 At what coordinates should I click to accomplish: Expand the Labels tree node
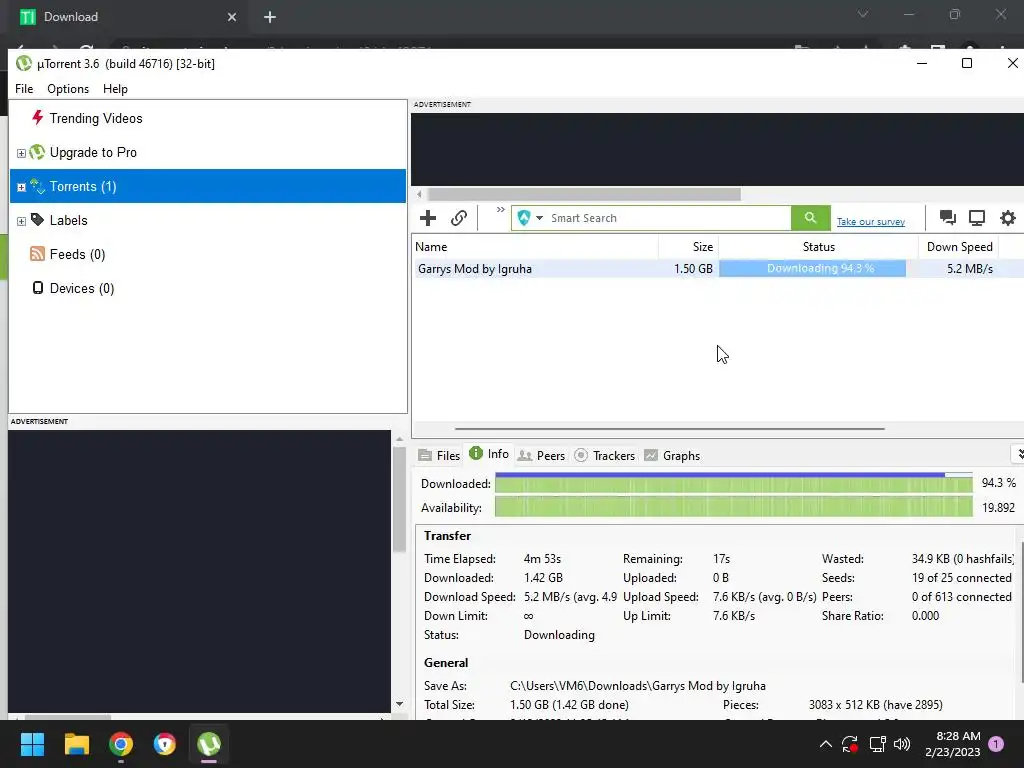click(21, 221)
